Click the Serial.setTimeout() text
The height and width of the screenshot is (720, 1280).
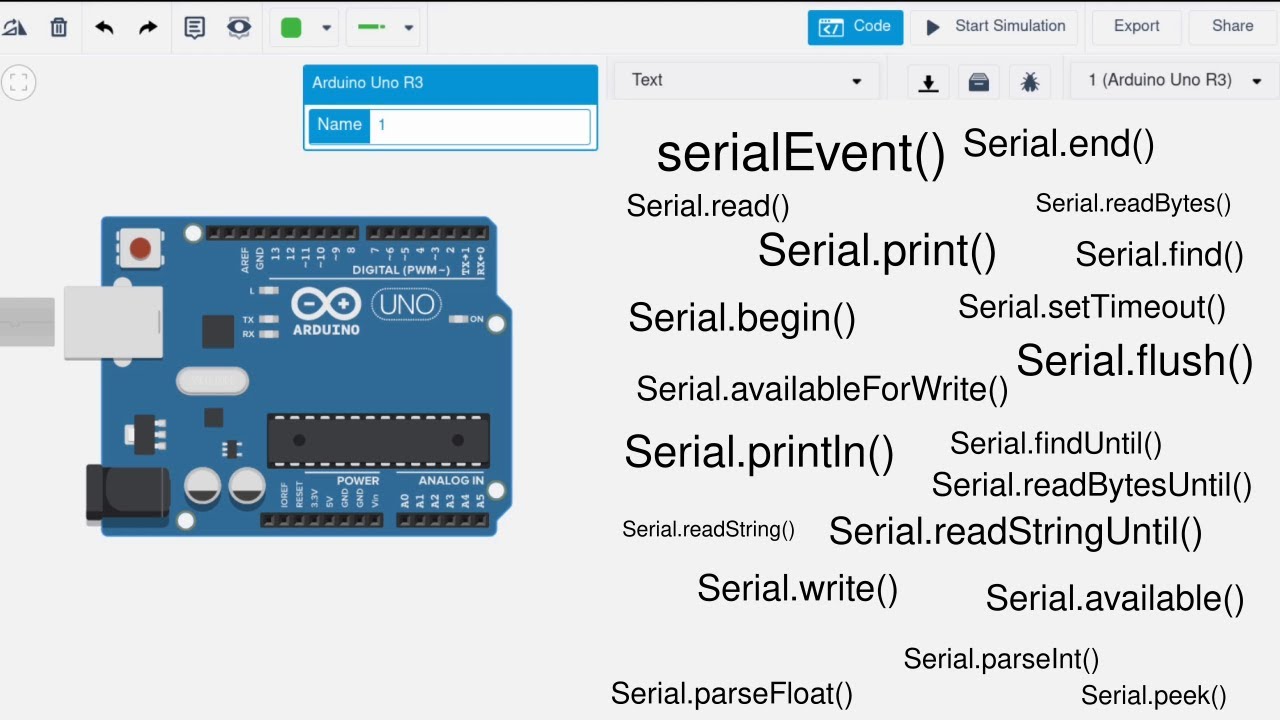[x=1092, y=306]
